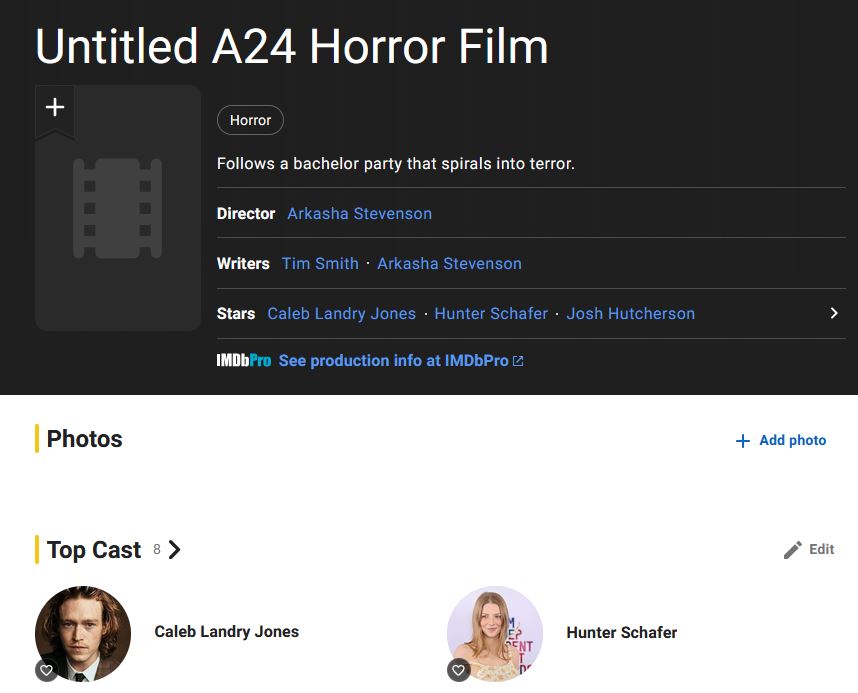Open Hunter Schafer portrait thumbnail
858x693 pixels.
pos(495,633)
